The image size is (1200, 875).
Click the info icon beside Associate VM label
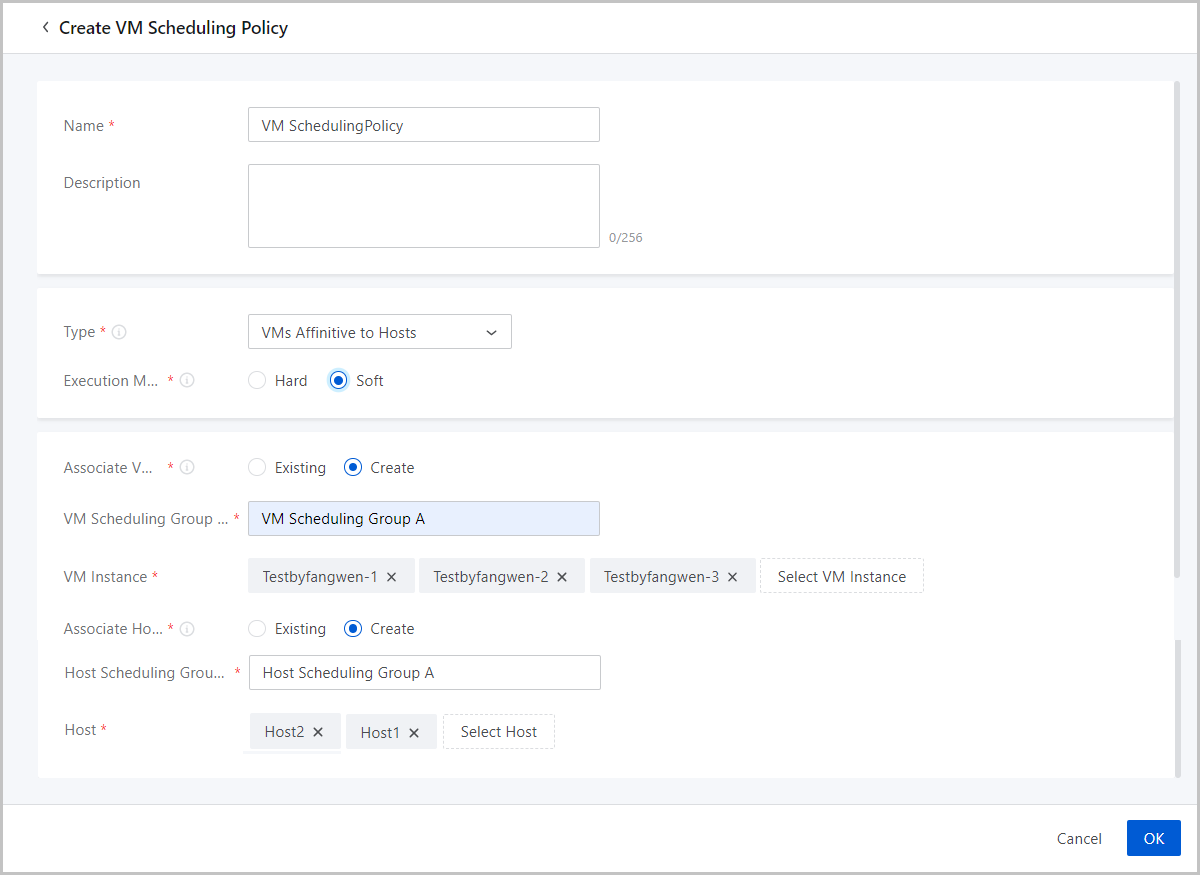point(187,467)
